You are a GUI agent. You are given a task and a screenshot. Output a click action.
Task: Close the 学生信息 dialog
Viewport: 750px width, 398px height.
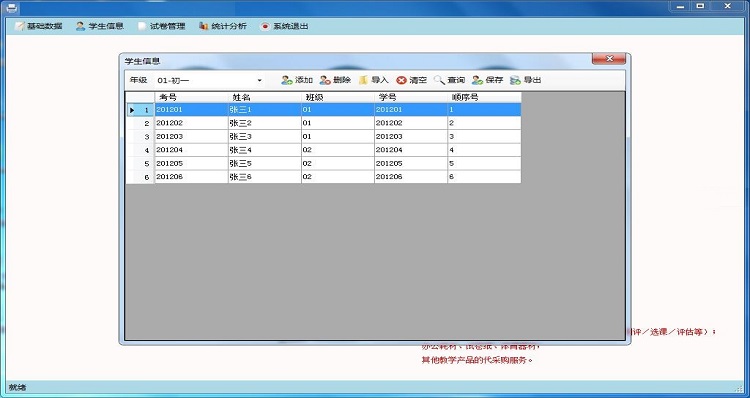point(609,59)
